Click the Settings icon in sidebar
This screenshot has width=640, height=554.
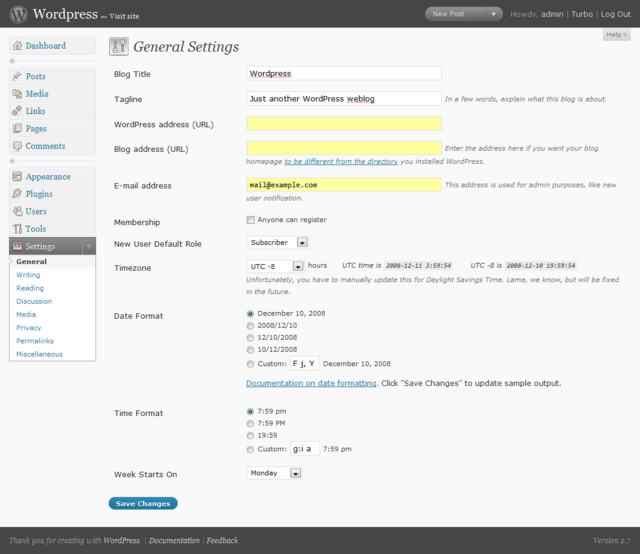tap(17, 246)
